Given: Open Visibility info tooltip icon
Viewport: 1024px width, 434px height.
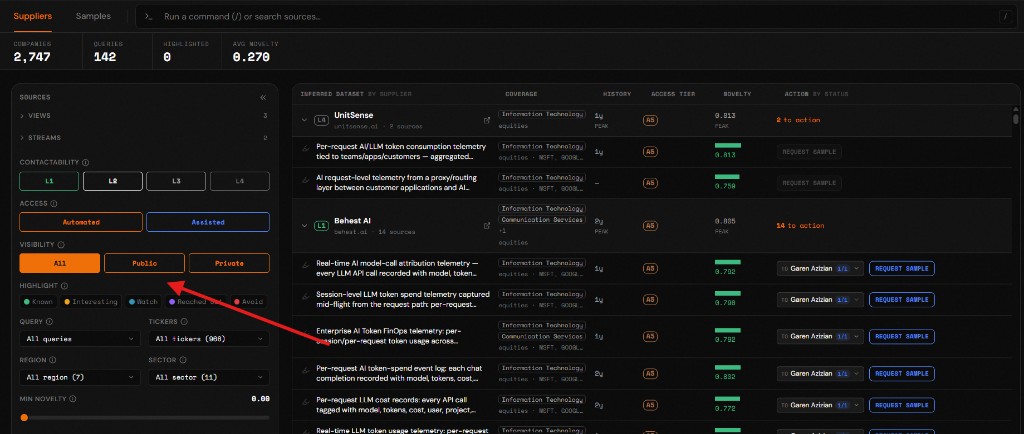Looking at the screenshot, I should coord(61,245).
